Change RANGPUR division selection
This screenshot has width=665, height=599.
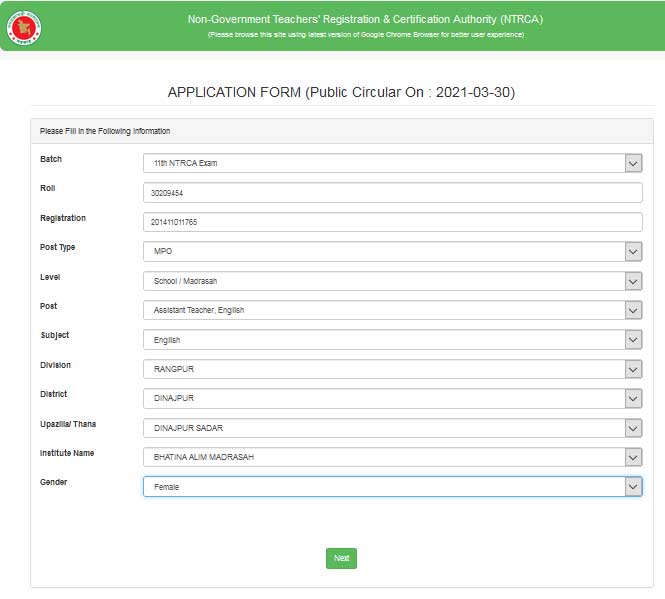[x=393, y=369]
